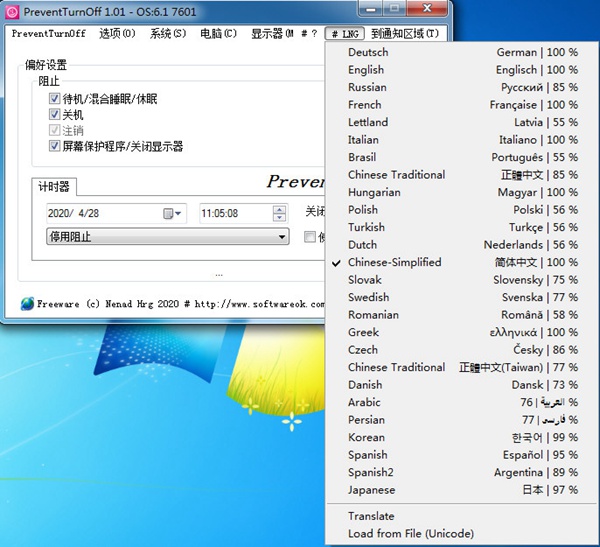Open the 电脑(C) menu
Image resolution: width=600 pixels, height=547 pixels.
pos(218,34)
